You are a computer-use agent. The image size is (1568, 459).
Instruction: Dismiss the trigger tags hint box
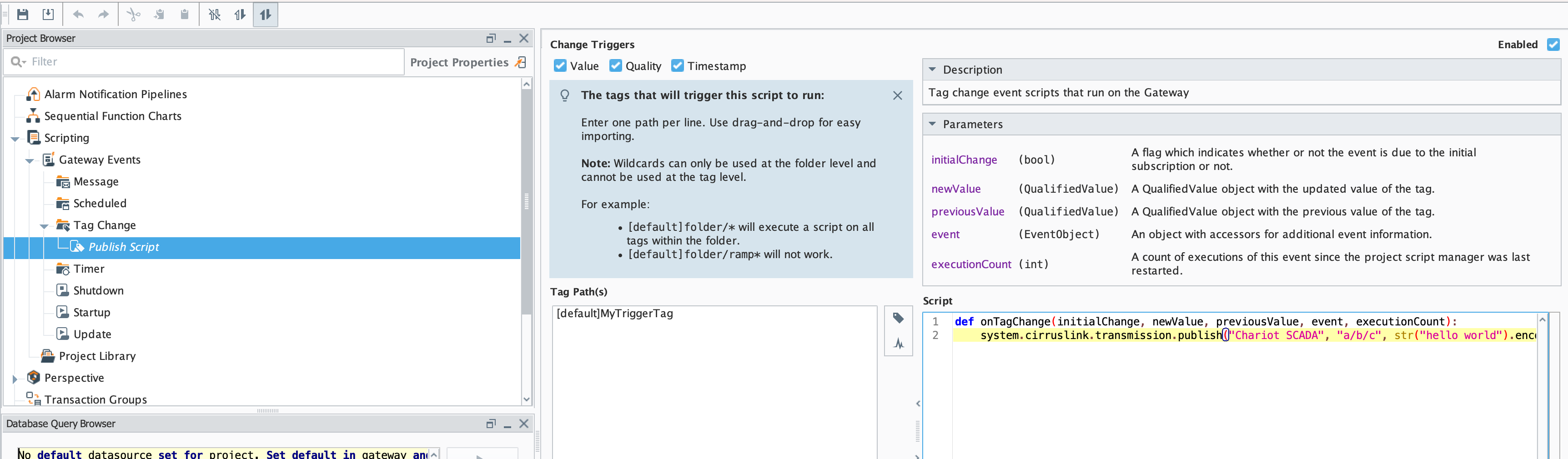[x=897, y=95]
